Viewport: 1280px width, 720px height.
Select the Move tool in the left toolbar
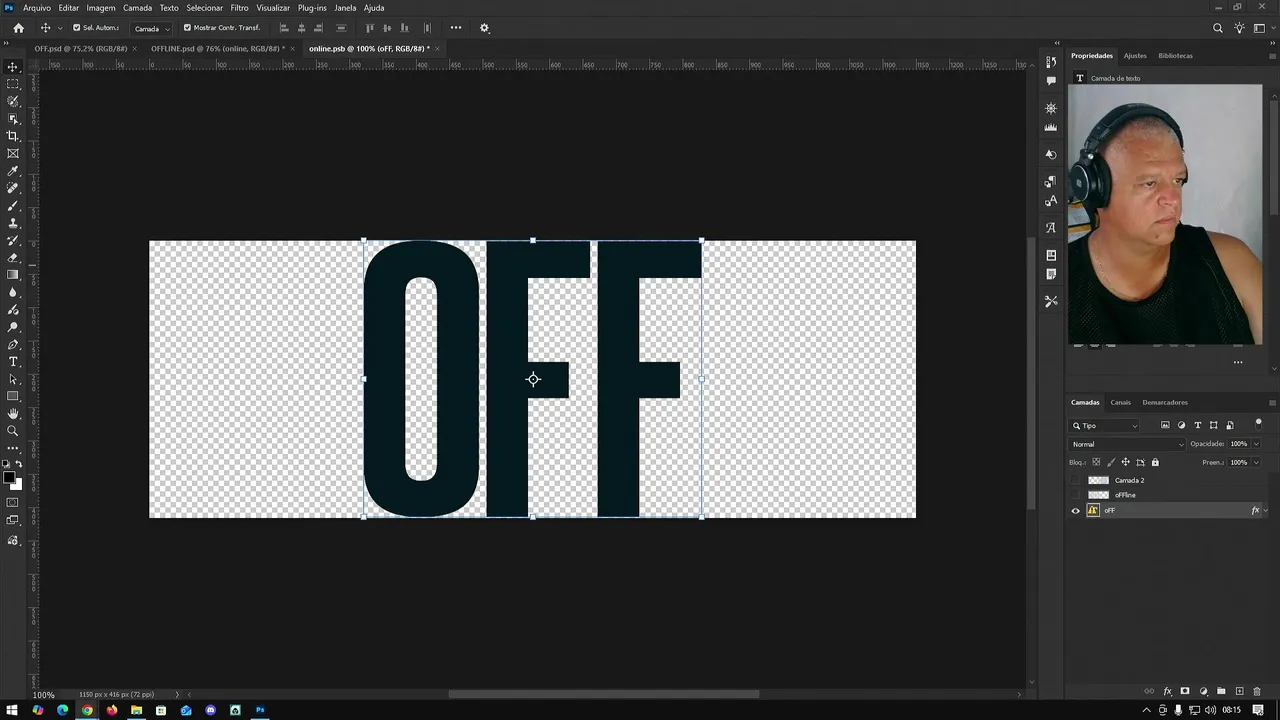click(x=13, y=67)
